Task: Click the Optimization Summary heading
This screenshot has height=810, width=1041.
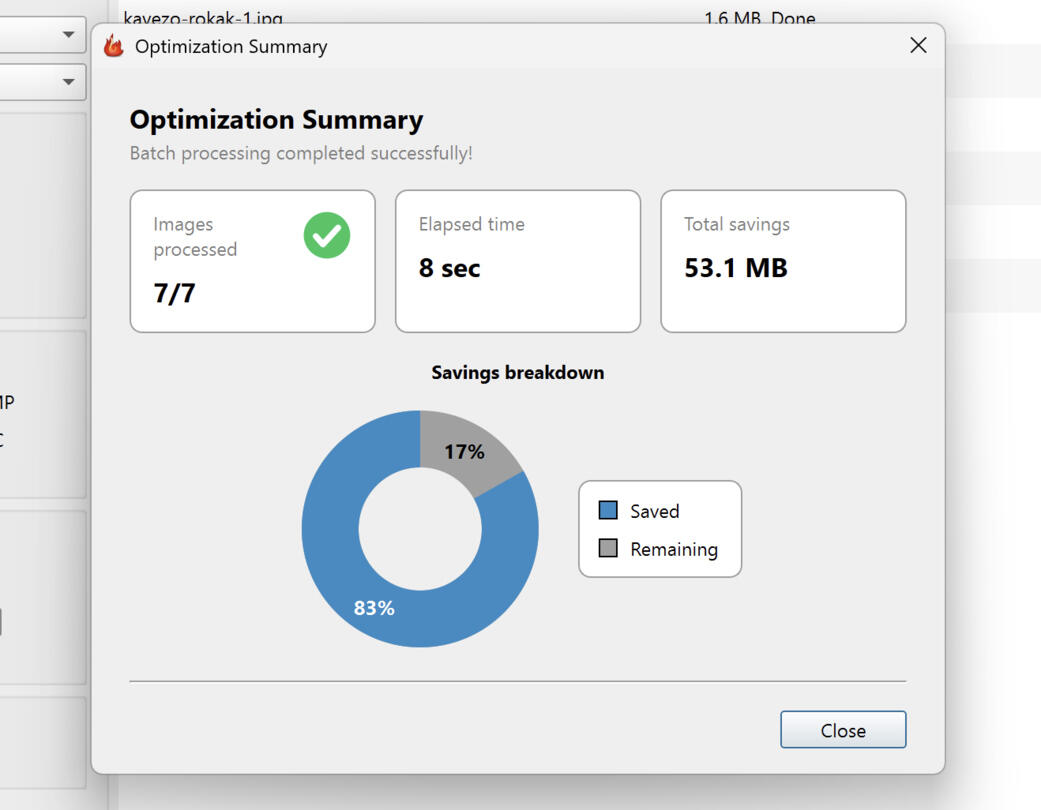Action: 276,120
